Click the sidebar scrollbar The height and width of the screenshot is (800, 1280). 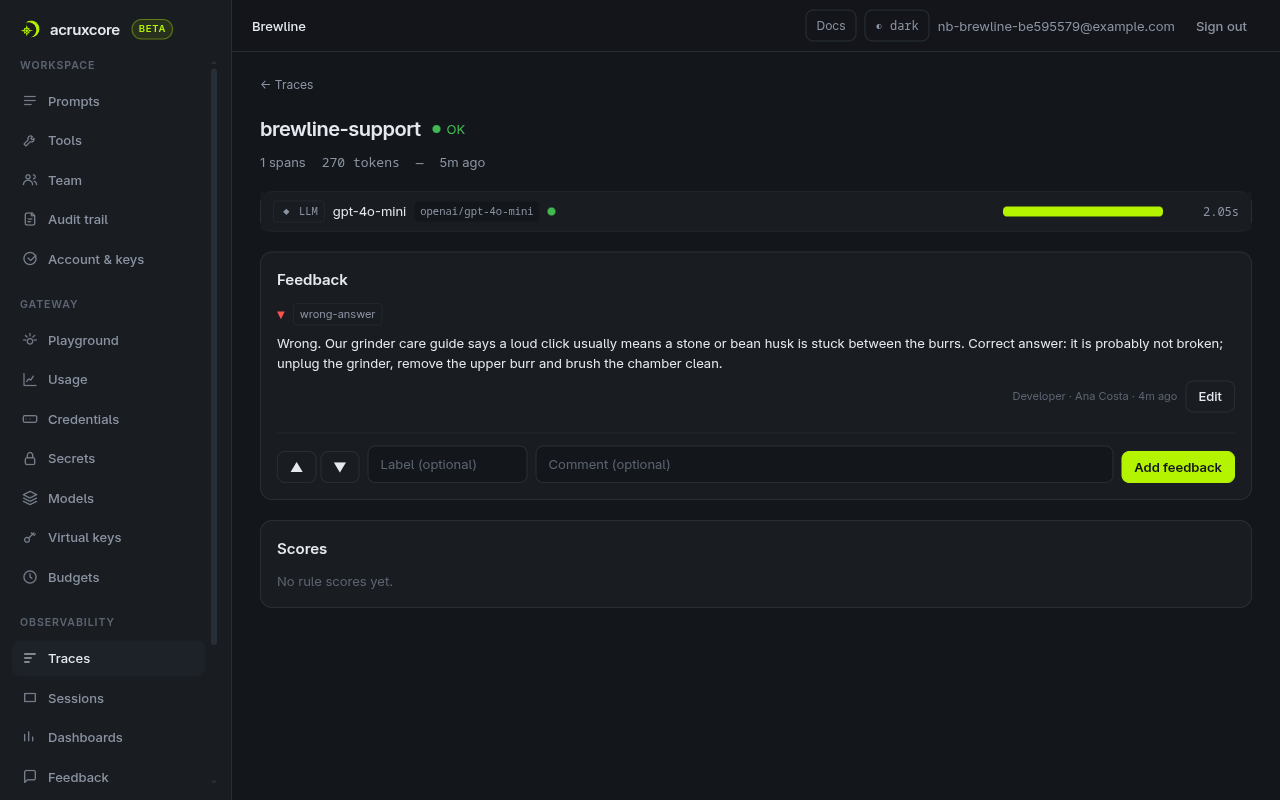(x=214, y=355)
